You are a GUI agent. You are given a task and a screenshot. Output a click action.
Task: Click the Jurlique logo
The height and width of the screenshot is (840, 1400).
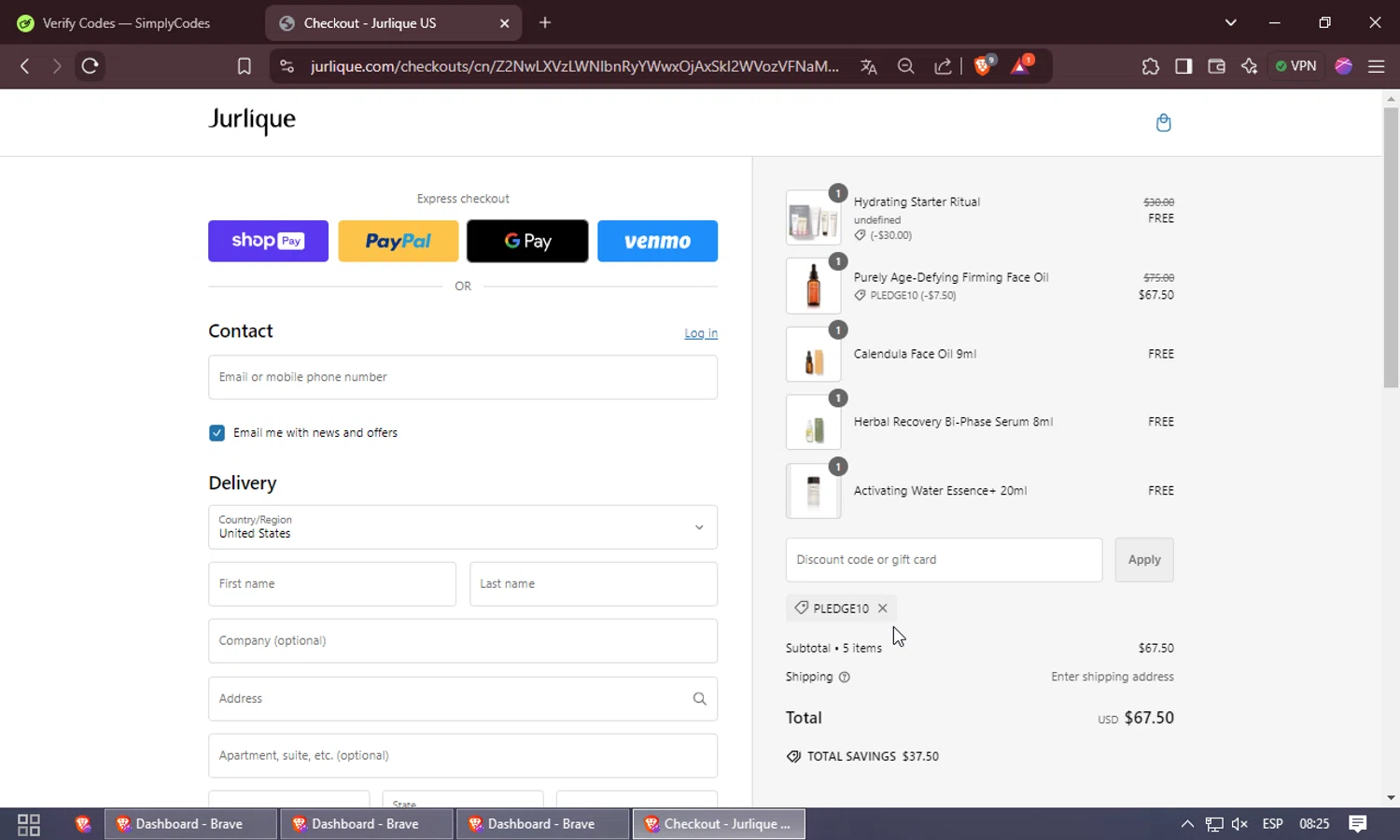click(252, 119)
